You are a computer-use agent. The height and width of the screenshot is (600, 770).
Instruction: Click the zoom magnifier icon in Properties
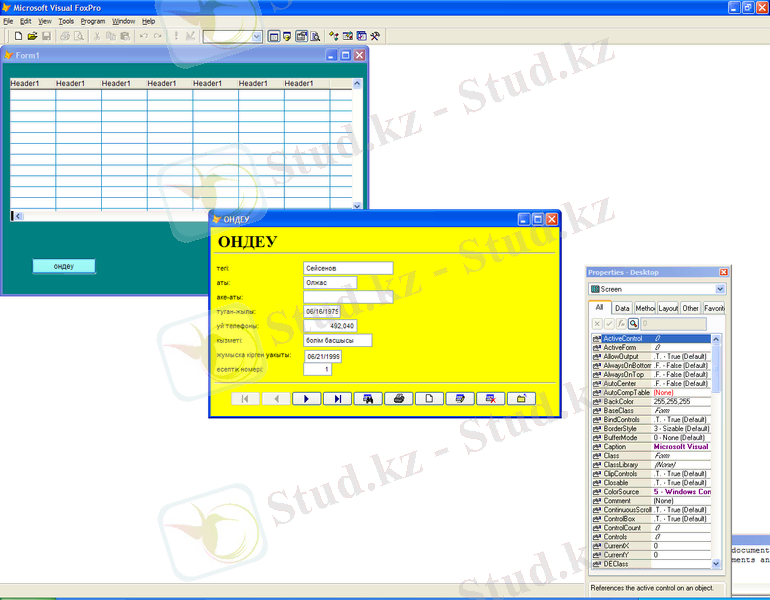(634, 324)
